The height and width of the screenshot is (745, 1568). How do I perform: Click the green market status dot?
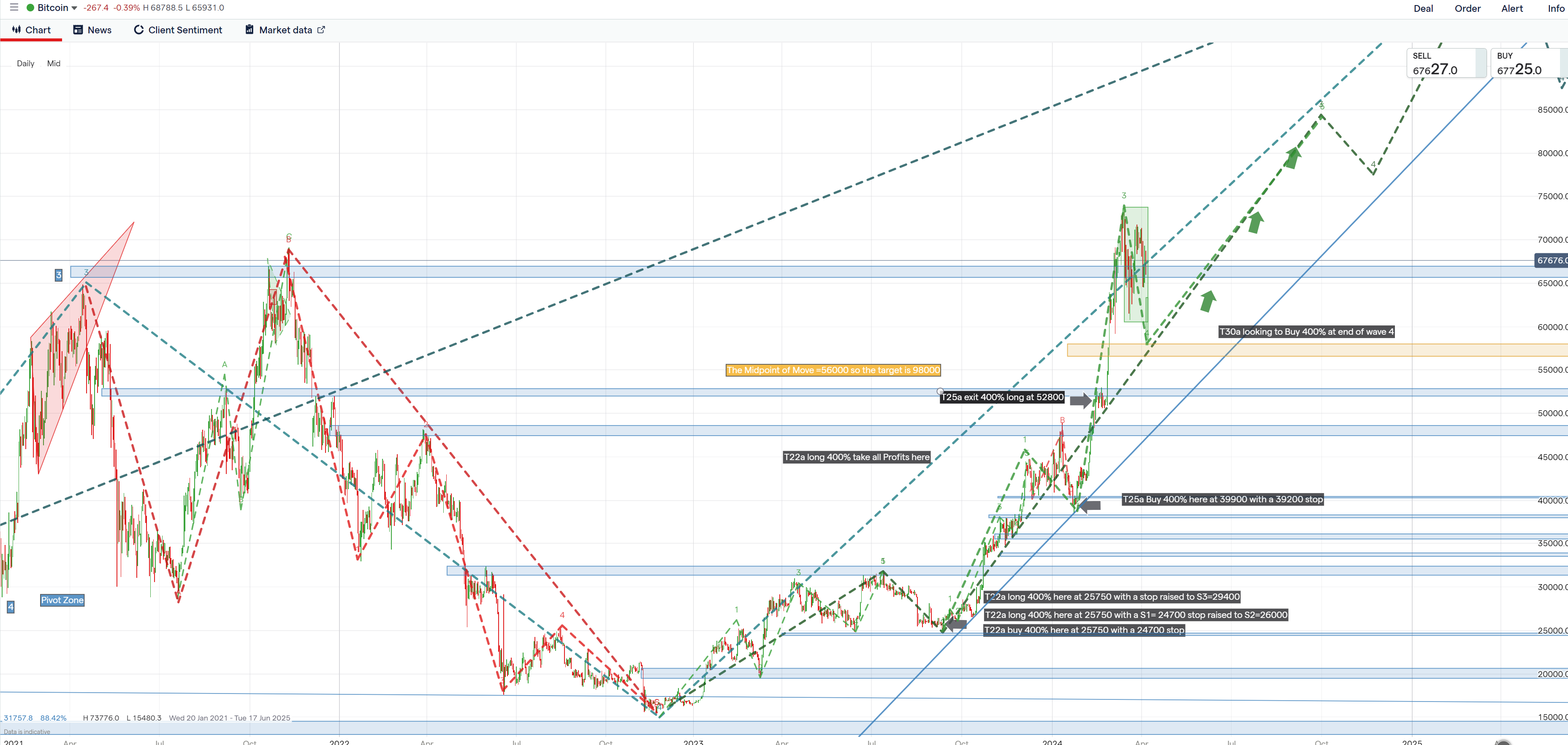[30, 8]
